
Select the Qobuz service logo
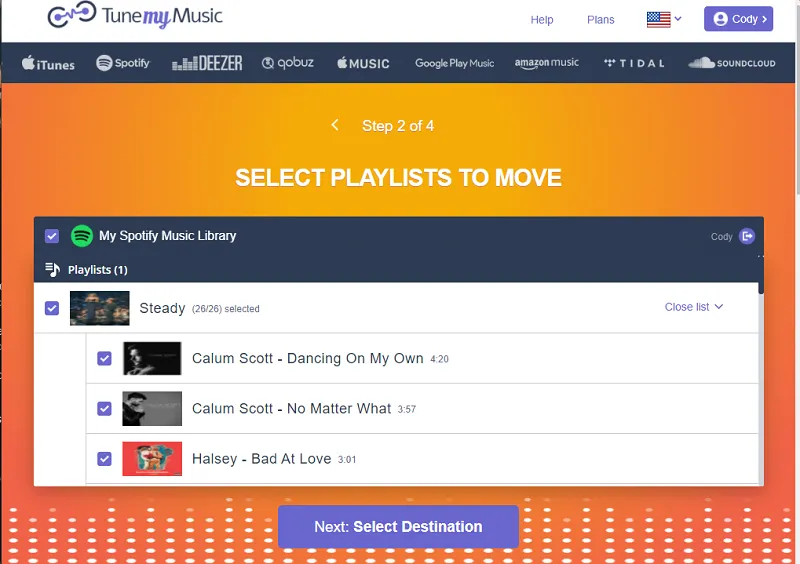pyautogui.click(x=288, y=63)
